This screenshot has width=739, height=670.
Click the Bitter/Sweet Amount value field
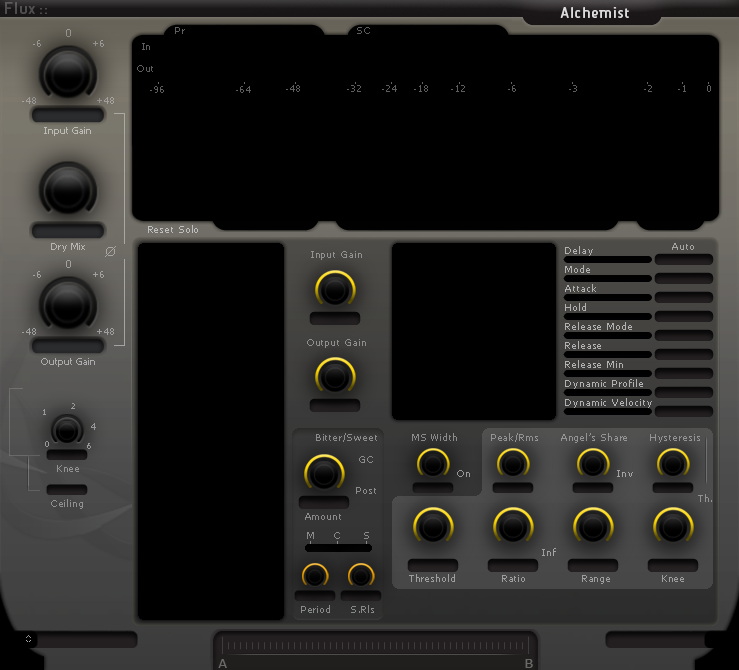tap(324, 502)
